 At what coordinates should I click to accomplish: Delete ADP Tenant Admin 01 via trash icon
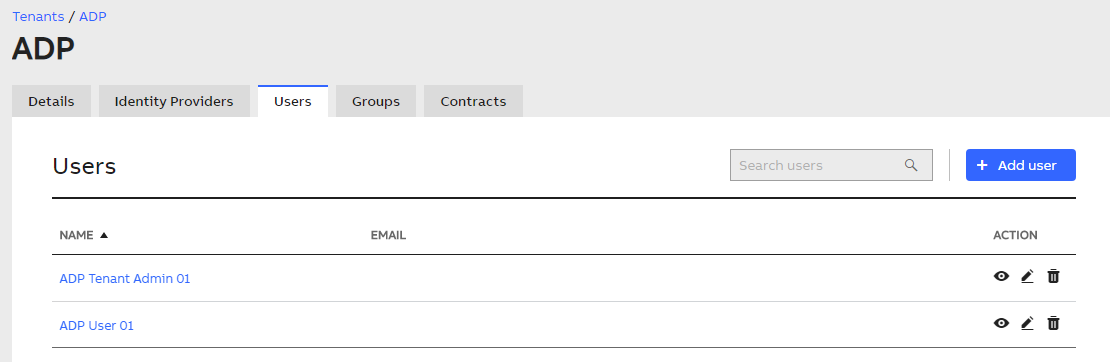(1053, 276)
